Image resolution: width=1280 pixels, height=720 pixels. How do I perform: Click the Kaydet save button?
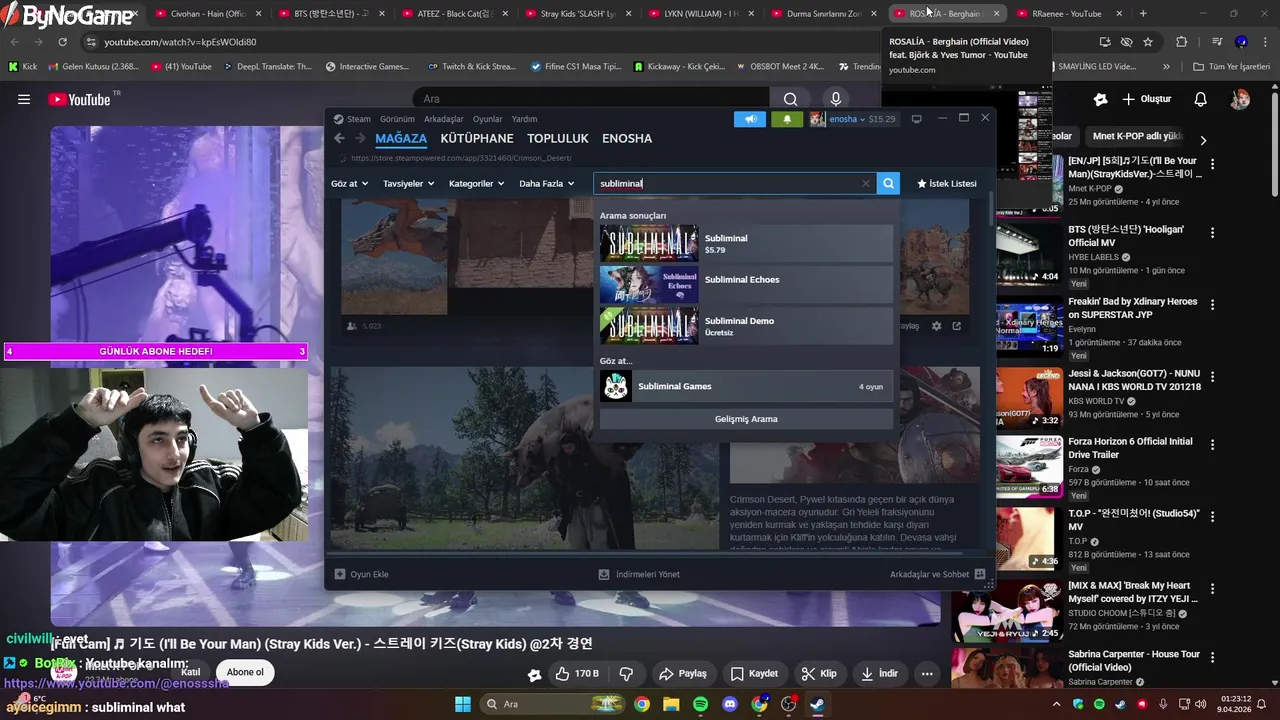[x=754, y=674]
